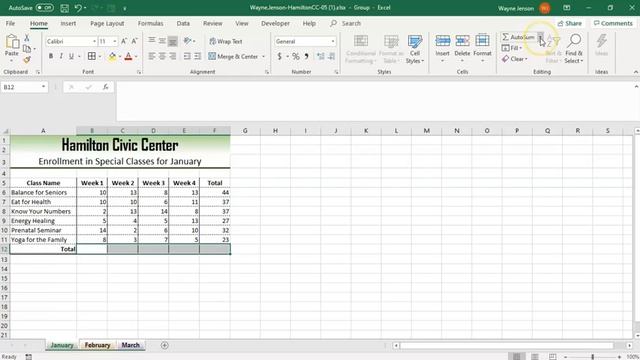Screen dimensions: 640x360
Task: Open the AutoSum dropdown arrow
Action: click(x=540, y=37)
